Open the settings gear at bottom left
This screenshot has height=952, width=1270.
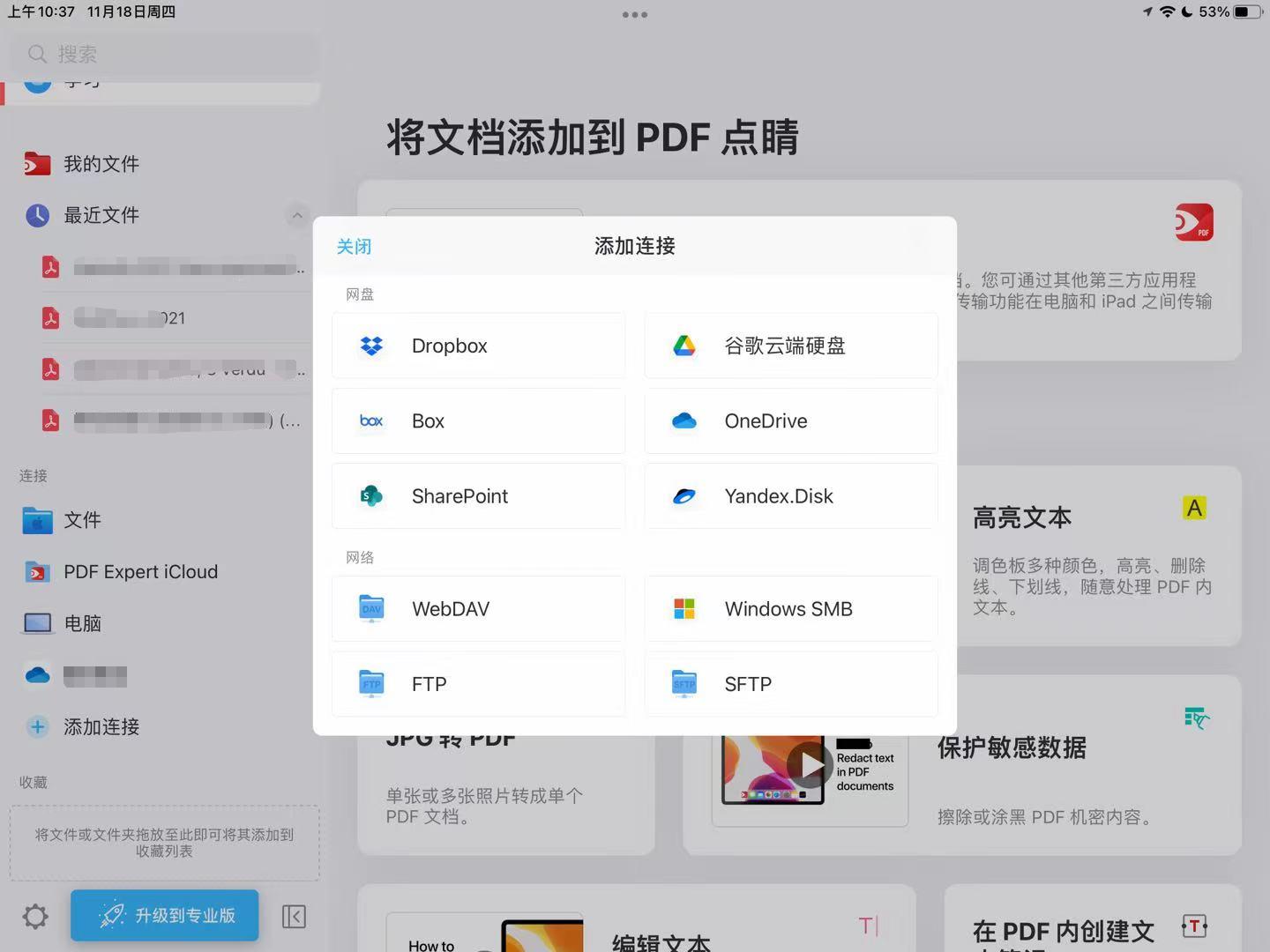coord(34,917)
